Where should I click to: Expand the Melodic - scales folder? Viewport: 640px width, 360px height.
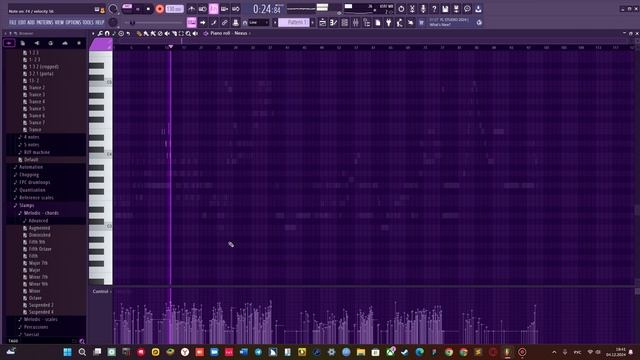click(x=40, y=319)
